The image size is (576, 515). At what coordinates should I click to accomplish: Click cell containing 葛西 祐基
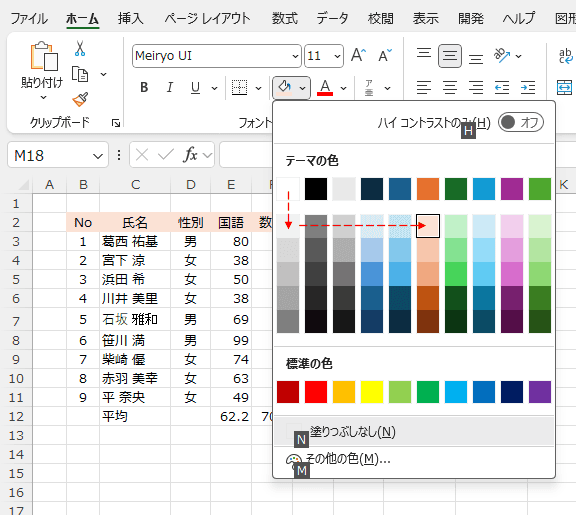(135, 241)
